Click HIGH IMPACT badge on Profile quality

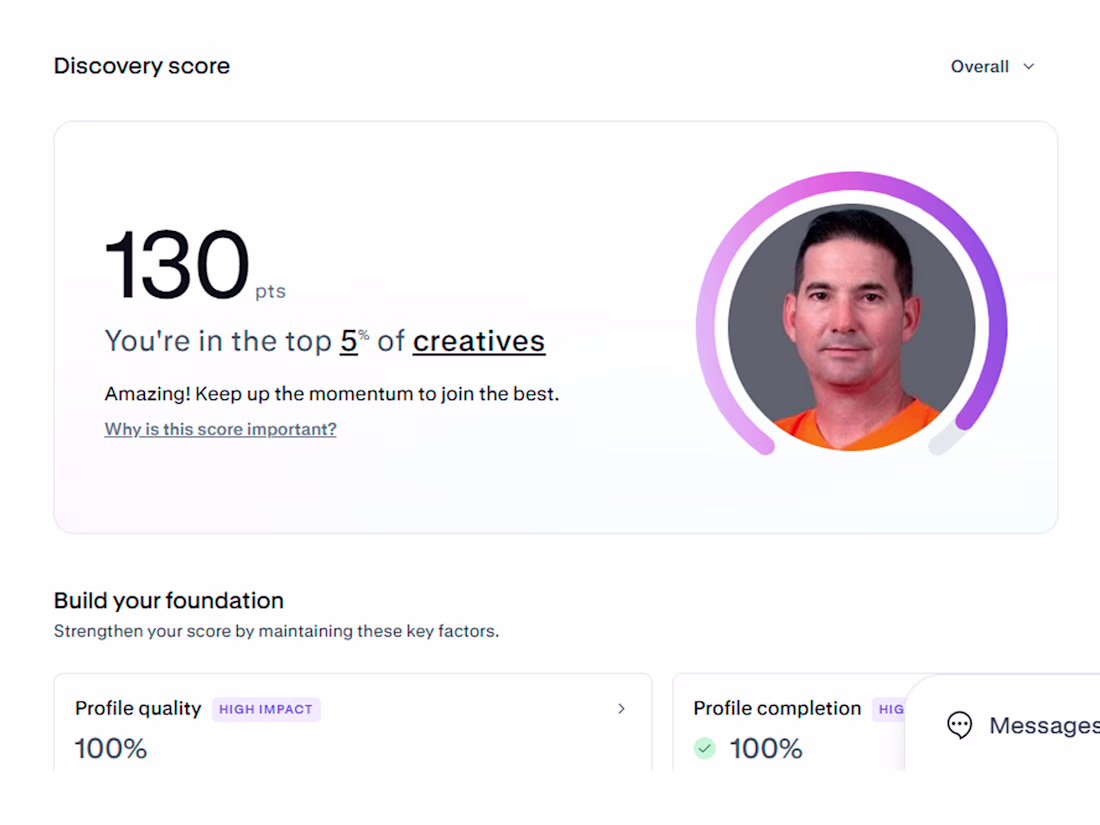[x=266, y=709]
